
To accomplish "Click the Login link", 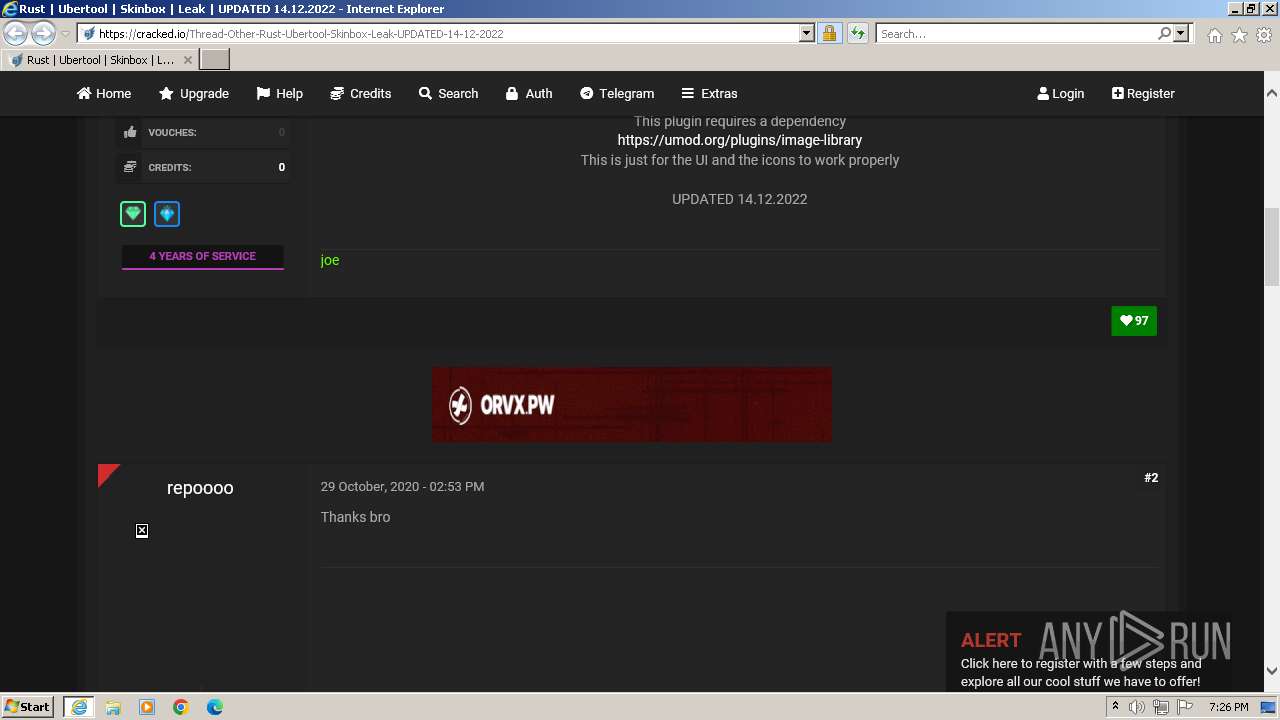I will click(1061, 93).
